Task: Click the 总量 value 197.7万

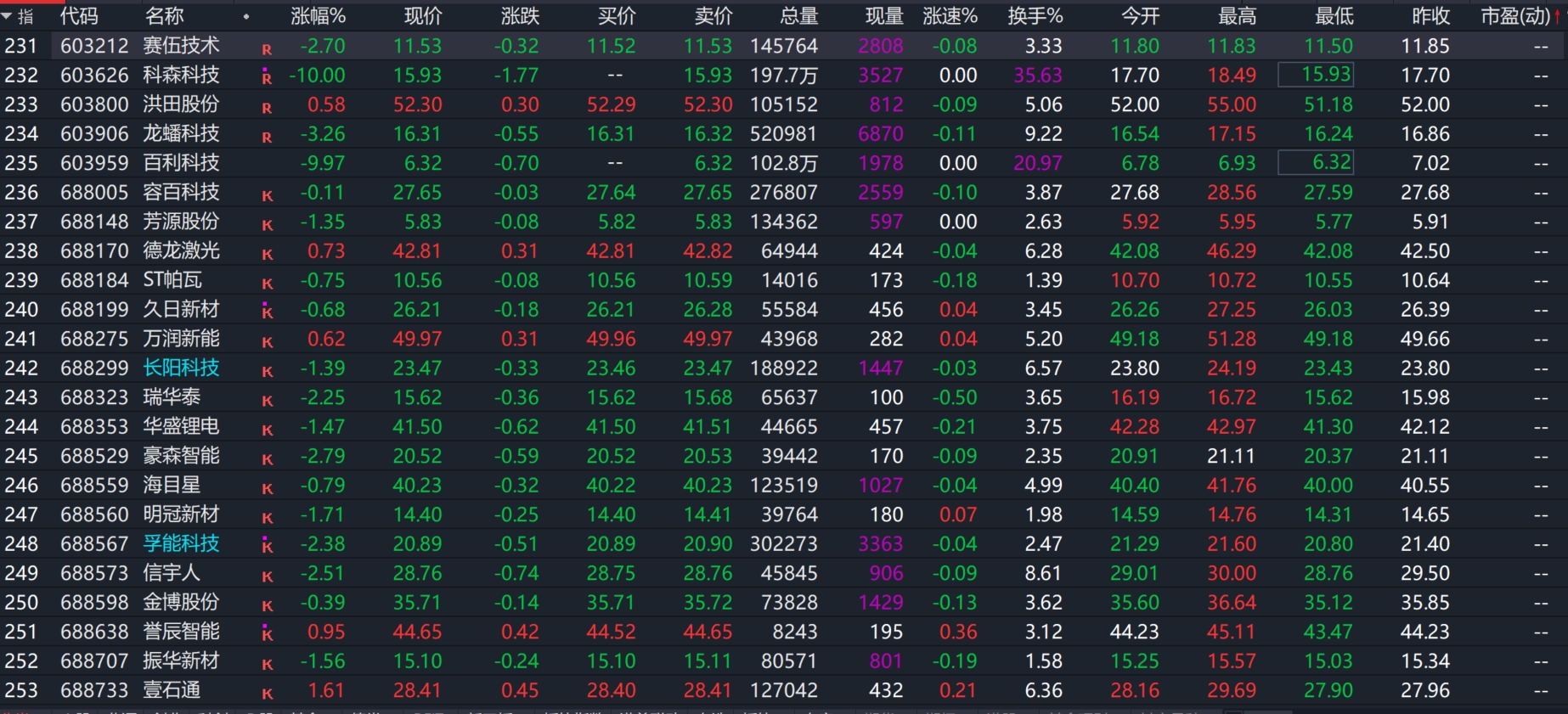Action: pos(784,76)
